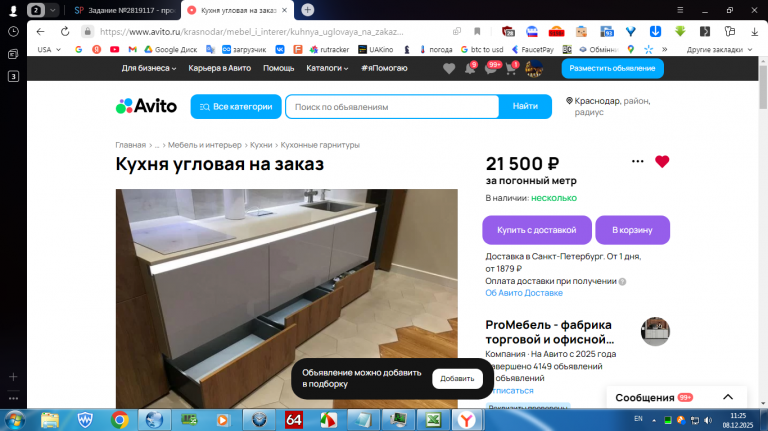Viewport: 768px width, 431px height.
Task: Open Об Авито Доставке link
Action: tap(524, 293)
